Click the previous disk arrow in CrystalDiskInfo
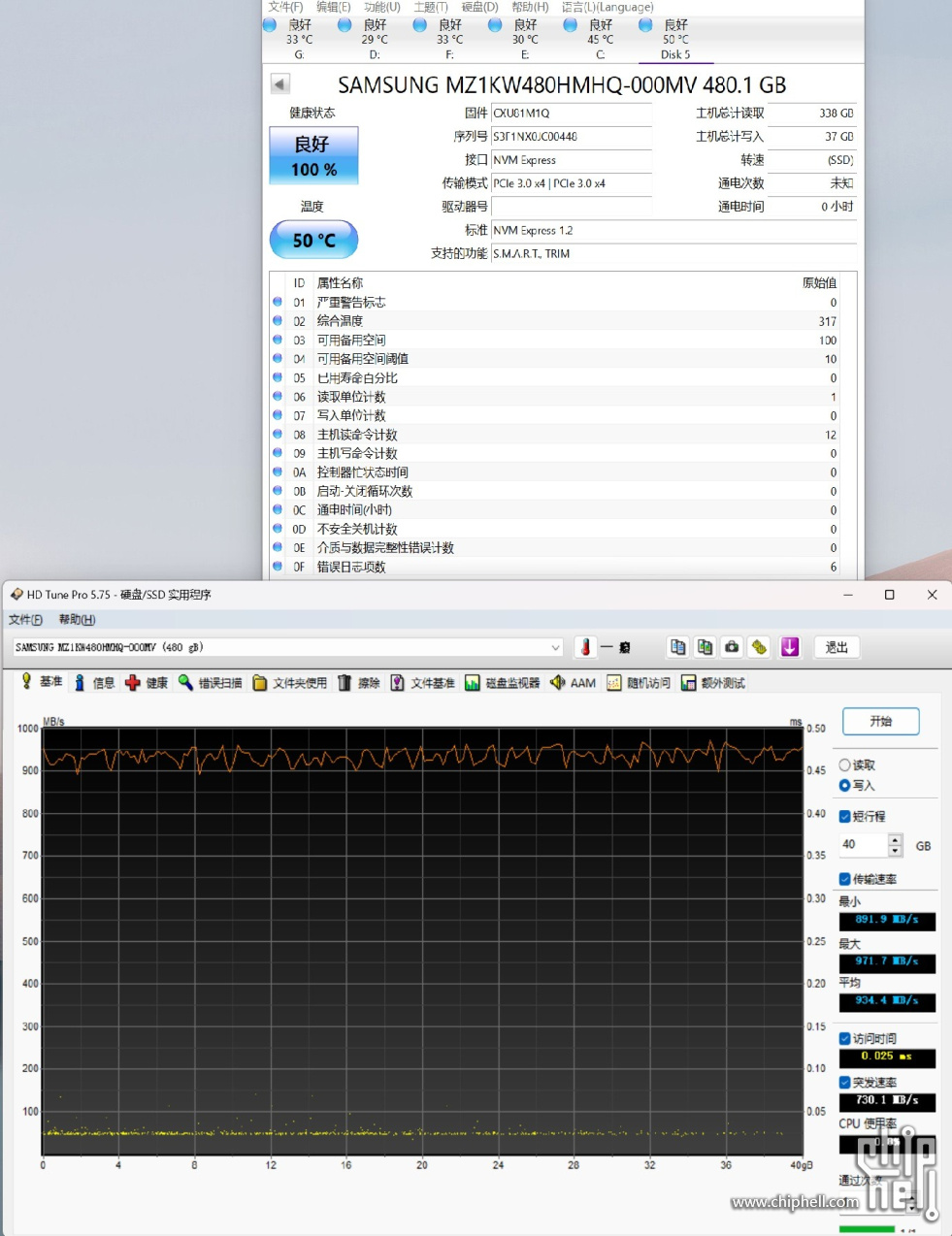 (x=279, y=84)
